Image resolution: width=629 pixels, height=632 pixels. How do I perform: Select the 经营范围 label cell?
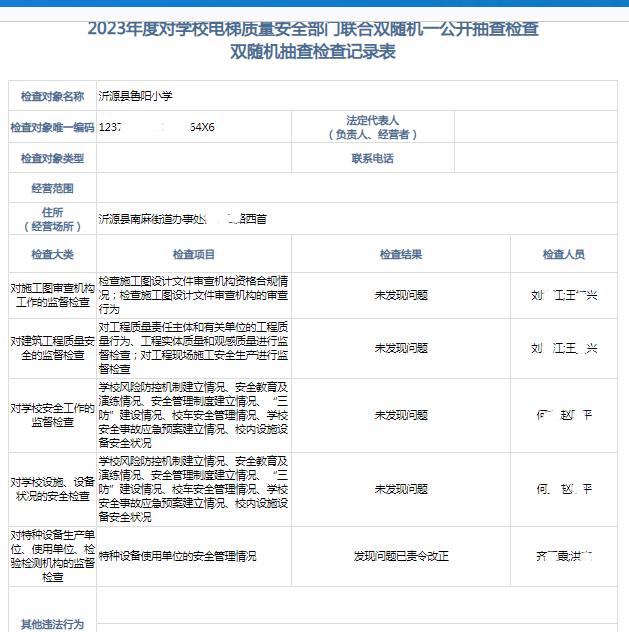(53, 188)
